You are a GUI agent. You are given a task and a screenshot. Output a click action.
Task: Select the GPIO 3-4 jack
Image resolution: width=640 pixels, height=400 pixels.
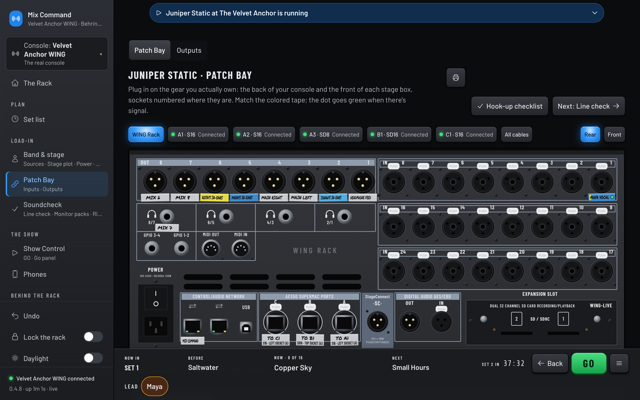[x=152, y=248]
